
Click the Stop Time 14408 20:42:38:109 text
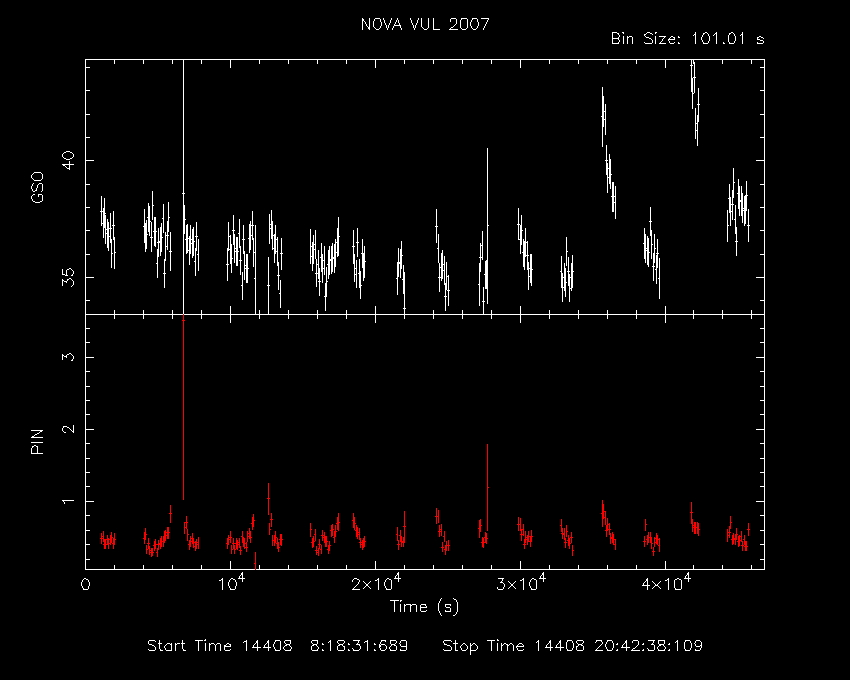pos(572,646)
